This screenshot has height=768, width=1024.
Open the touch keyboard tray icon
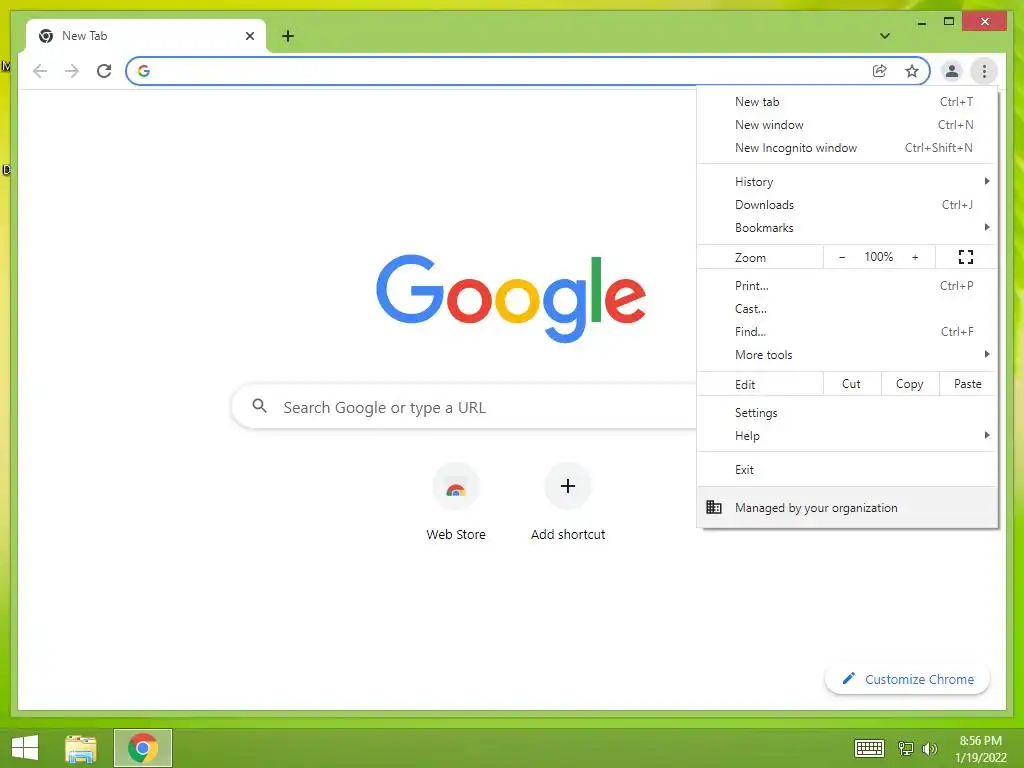[x=869, y=748]
